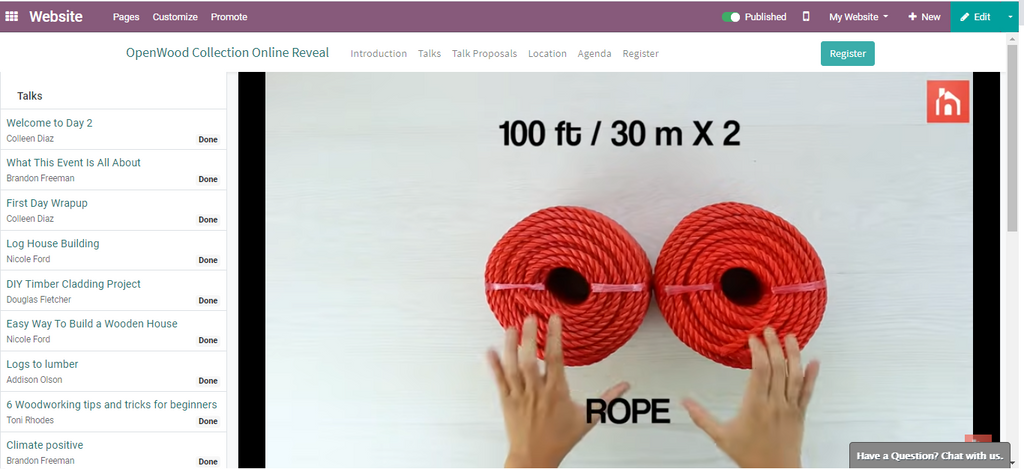Click the Have a Question chat box
The width and height of the screenshot is (1024, 469).
tap(930, 455)
